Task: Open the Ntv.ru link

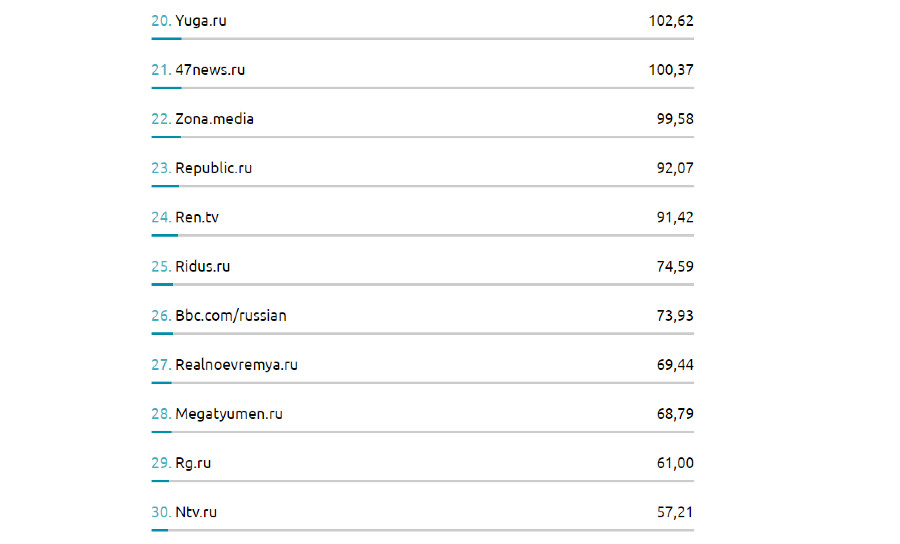Action: click(196, 512)
